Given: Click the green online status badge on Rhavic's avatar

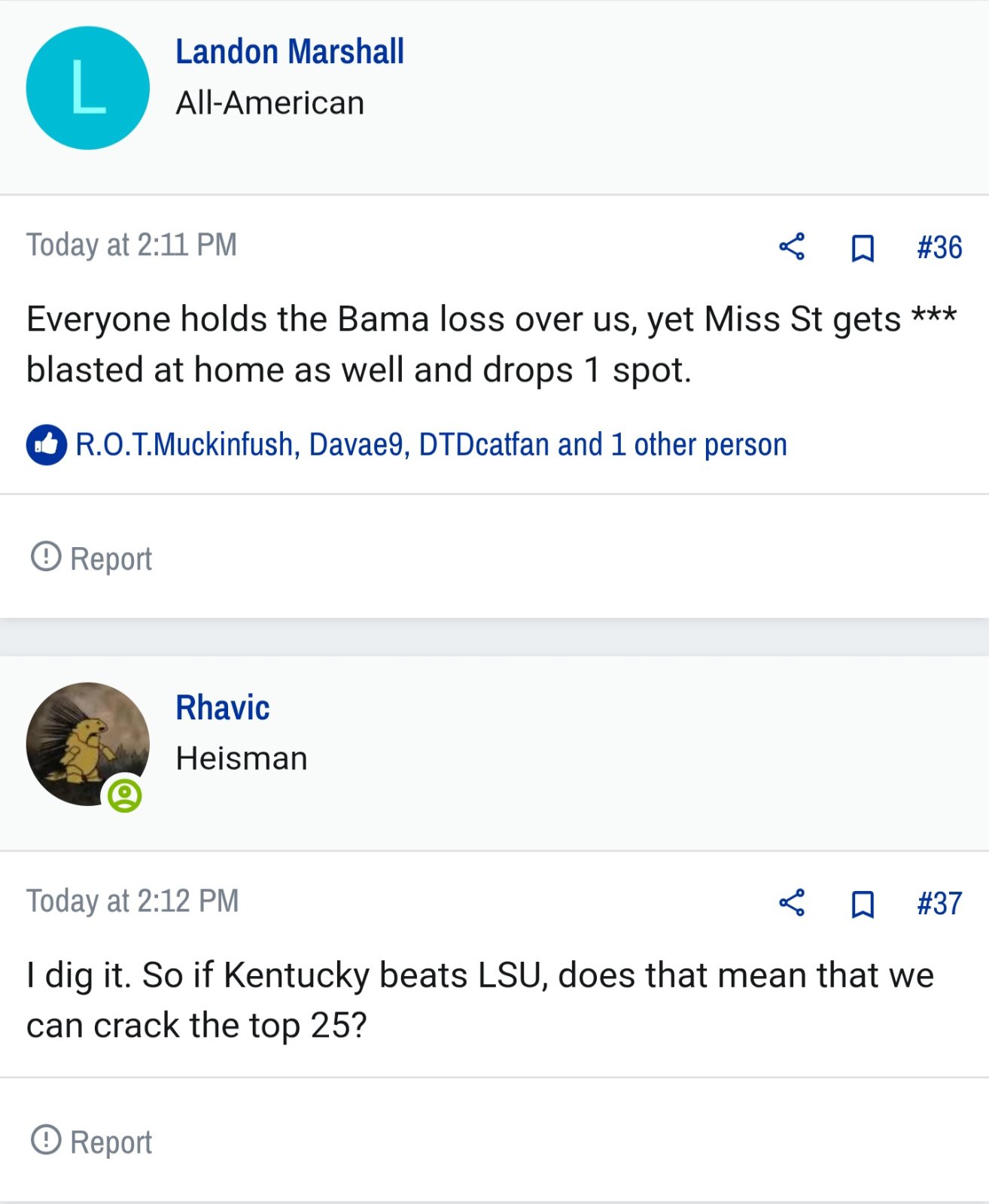Looking at the screenshot, I should click(x=125, y=795).
